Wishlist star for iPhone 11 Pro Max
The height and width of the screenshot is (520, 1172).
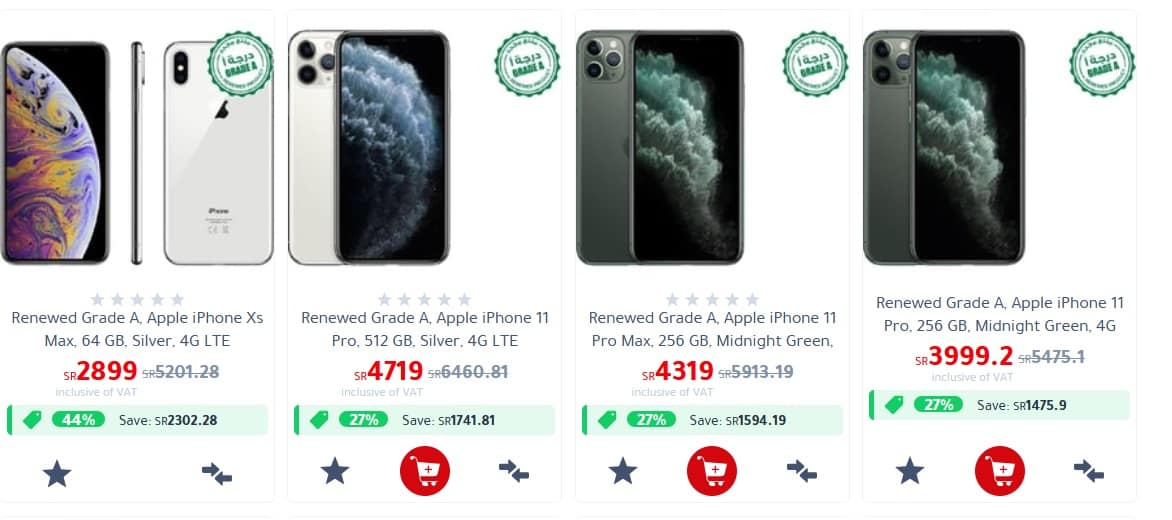[x=623, y=471]
